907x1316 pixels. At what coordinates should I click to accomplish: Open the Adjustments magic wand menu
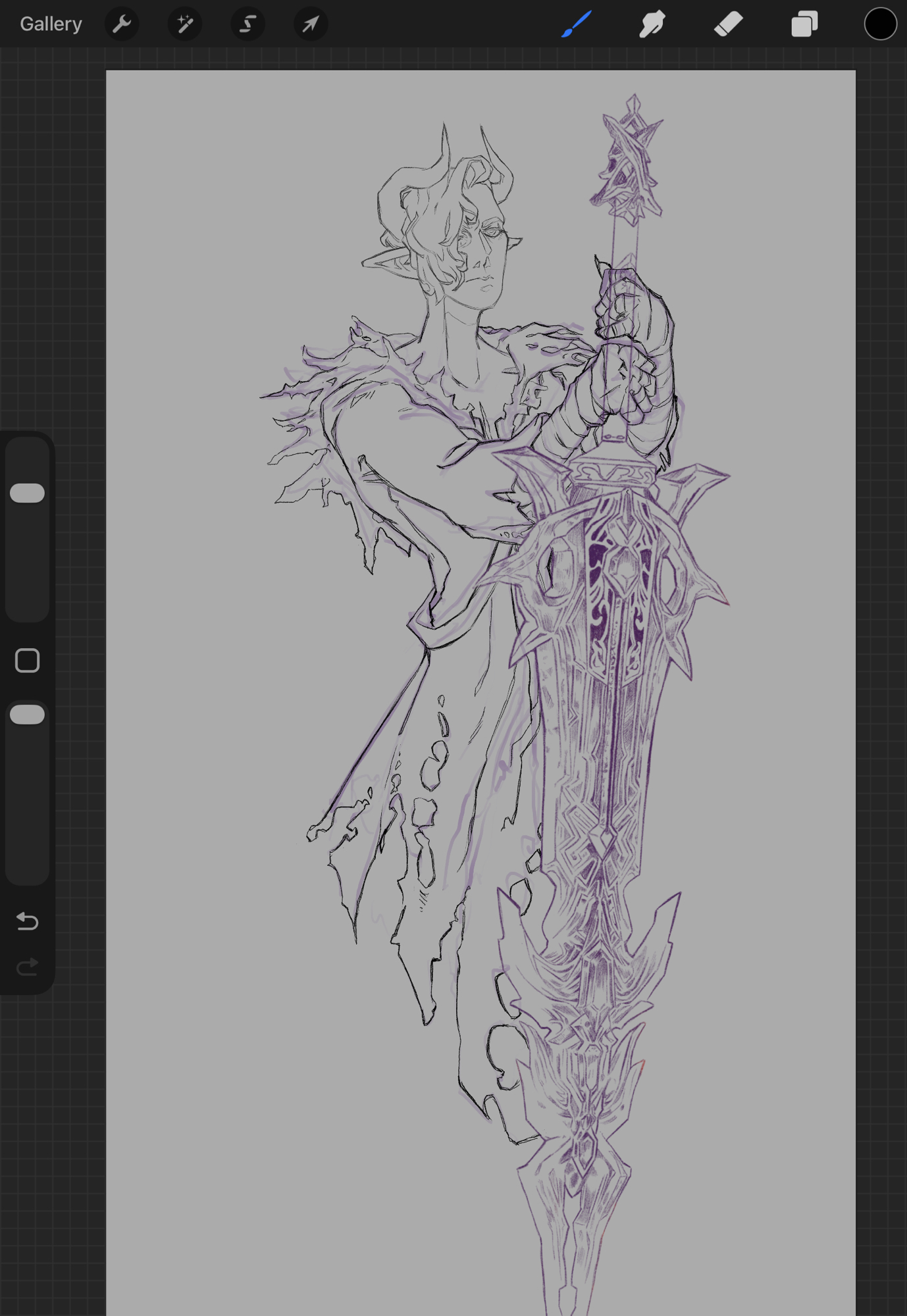click(185, 24)
